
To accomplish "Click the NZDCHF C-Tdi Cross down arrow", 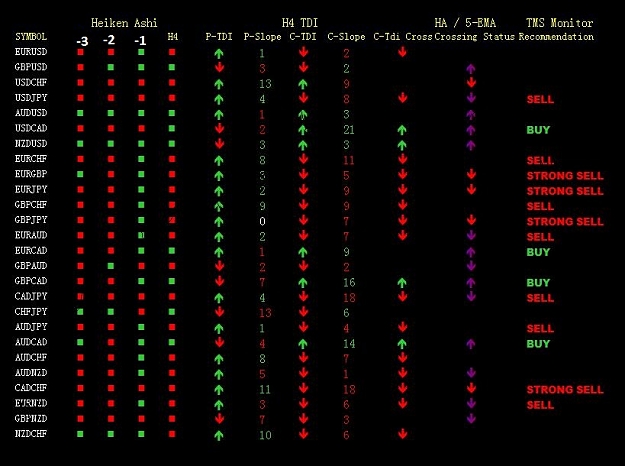I will point(403,434).
